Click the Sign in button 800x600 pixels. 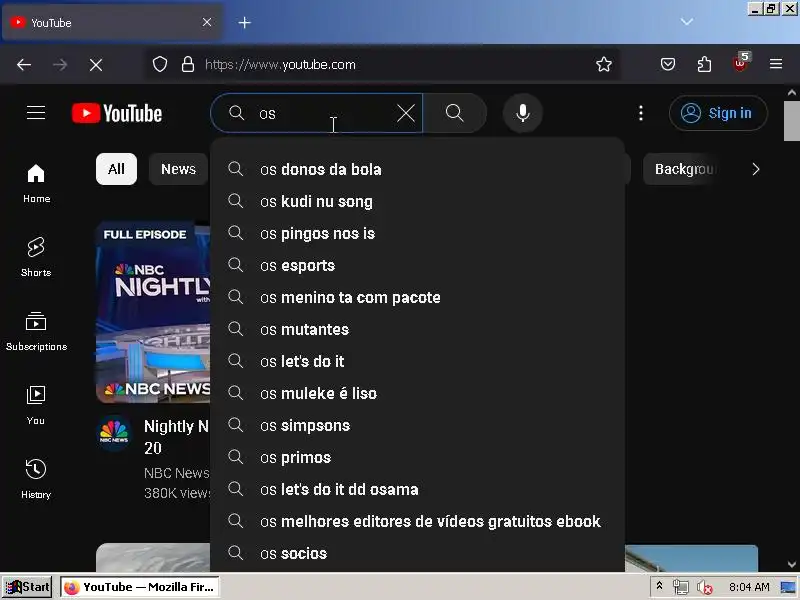pos(718,113)
